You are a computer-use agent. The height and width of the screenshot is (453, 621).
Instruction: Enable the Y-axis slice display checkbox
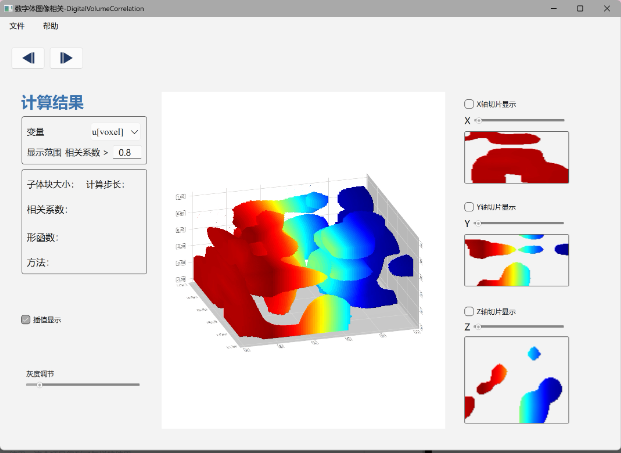(x=469, y=207)
